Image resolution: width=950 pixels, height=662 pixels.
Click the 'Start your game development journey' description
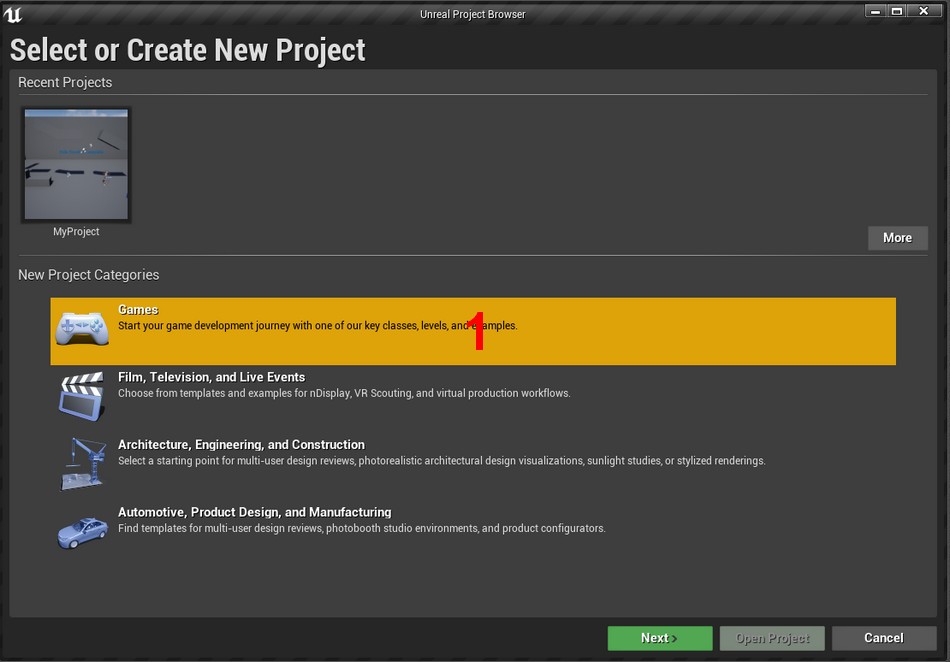pos(317,325)
